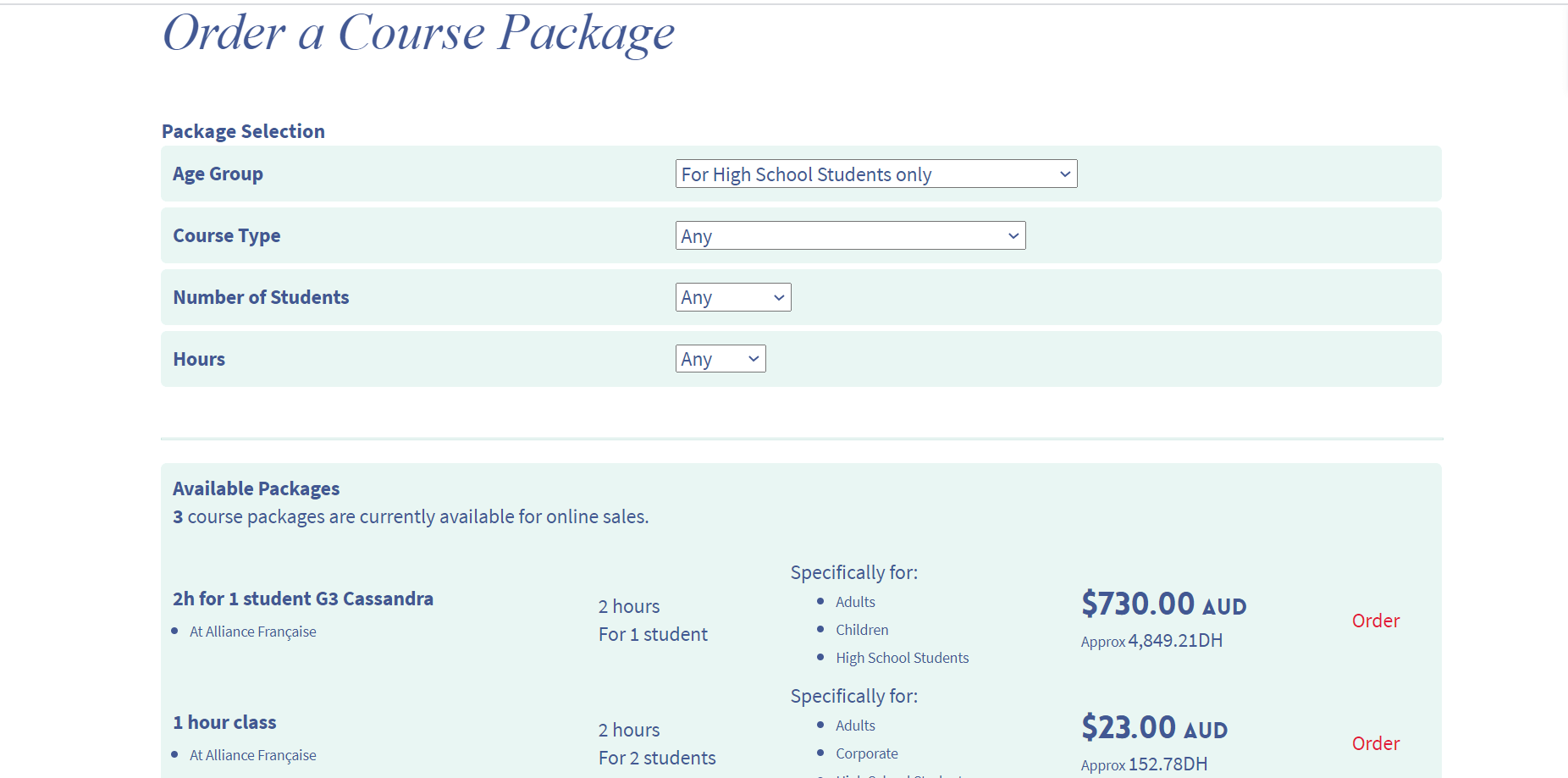
Task: Order the $730.00 AUD package
Action: [1375, 621]
